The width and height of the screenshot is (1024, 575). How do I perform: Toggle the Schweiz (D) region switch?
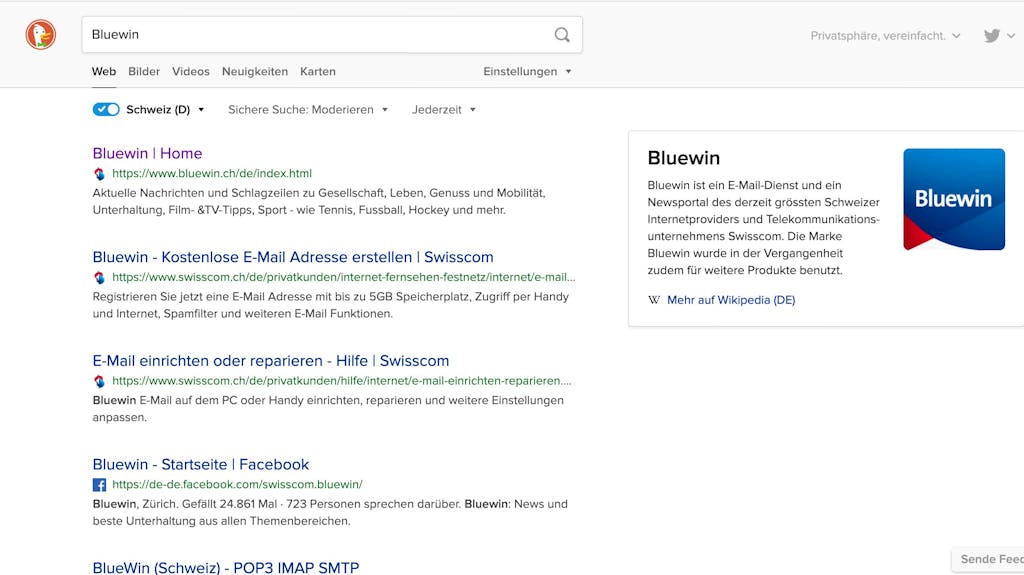pos(106,109)
